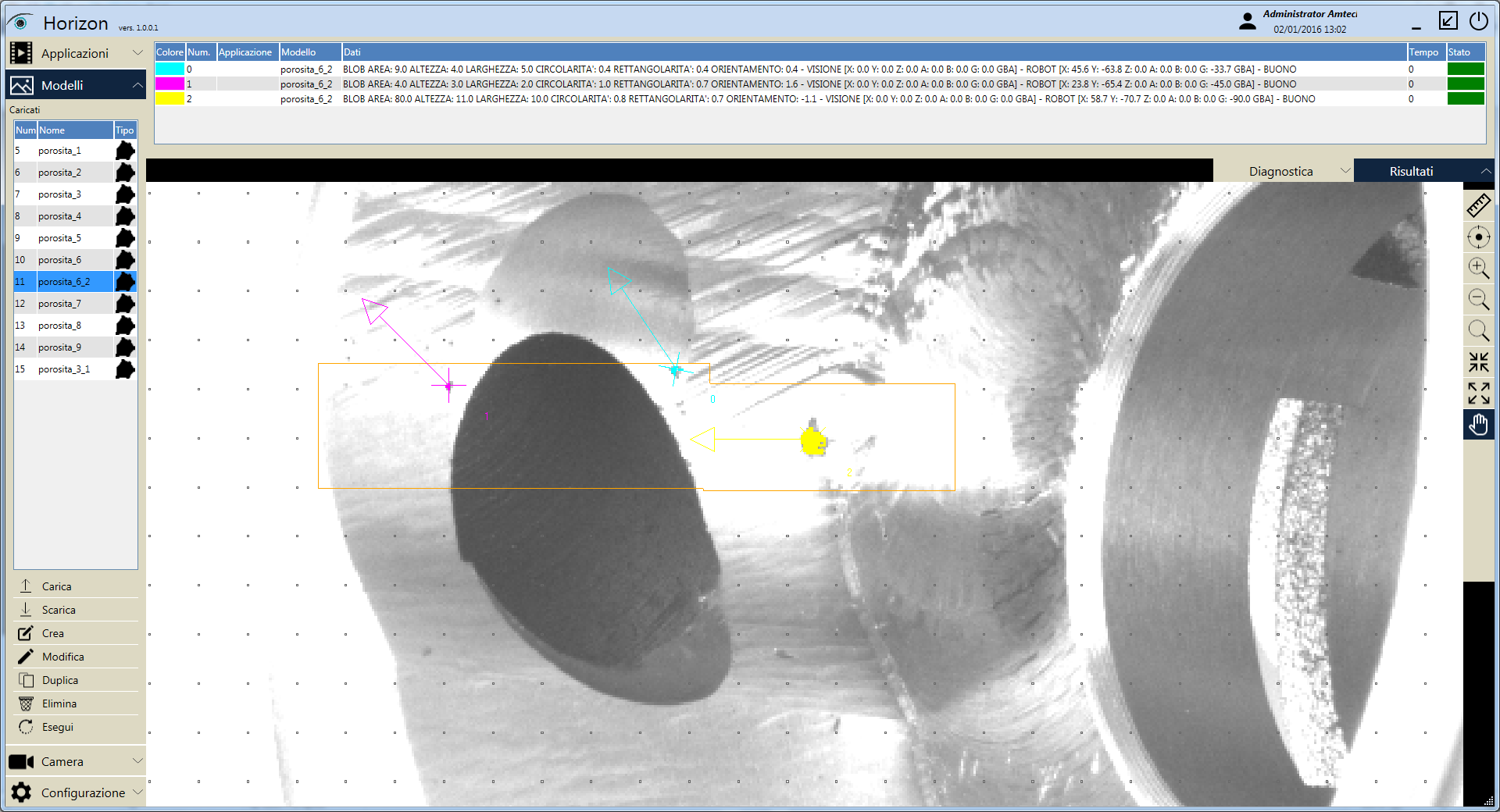Viewport: 1500px width, 812px height.
Task: Select model porosita_6_2 in loaded list
Action: click(x=75, y=282)
